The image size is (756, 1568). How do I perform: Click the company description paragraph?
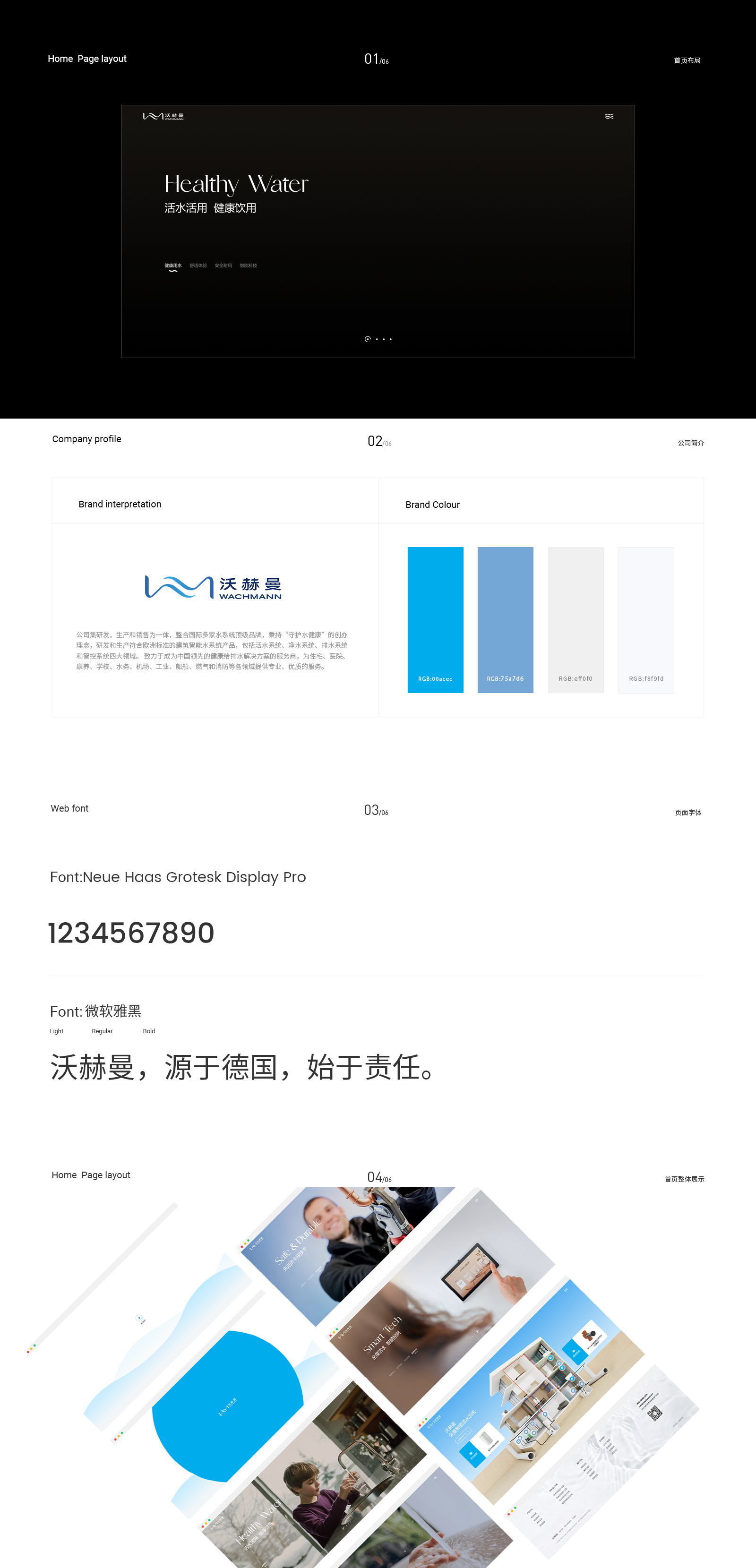[x=212, y=651]
